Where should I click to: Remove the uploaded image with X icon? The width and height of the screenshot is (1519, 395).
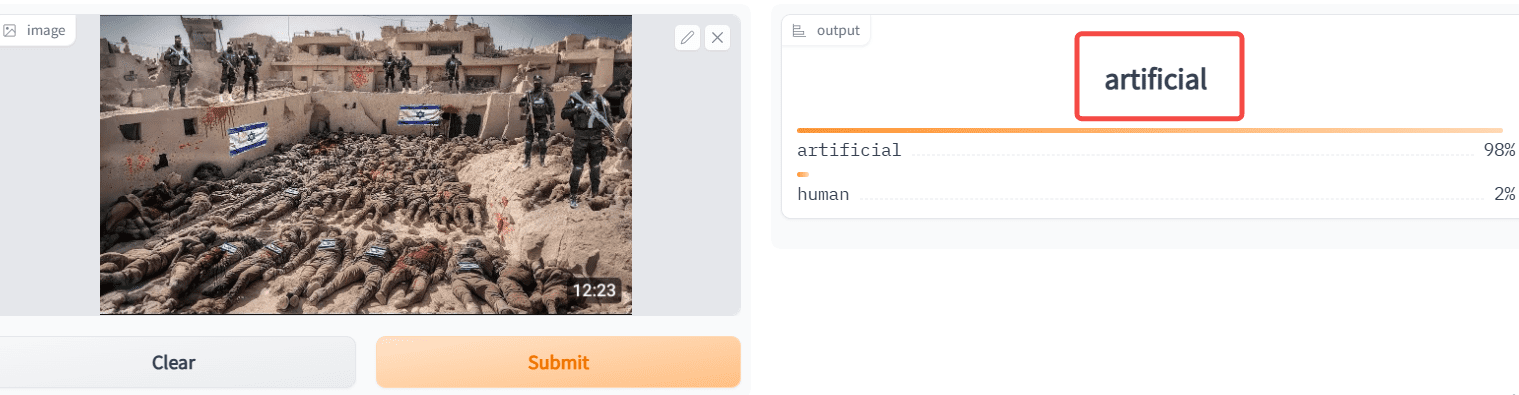coord(717,38)
